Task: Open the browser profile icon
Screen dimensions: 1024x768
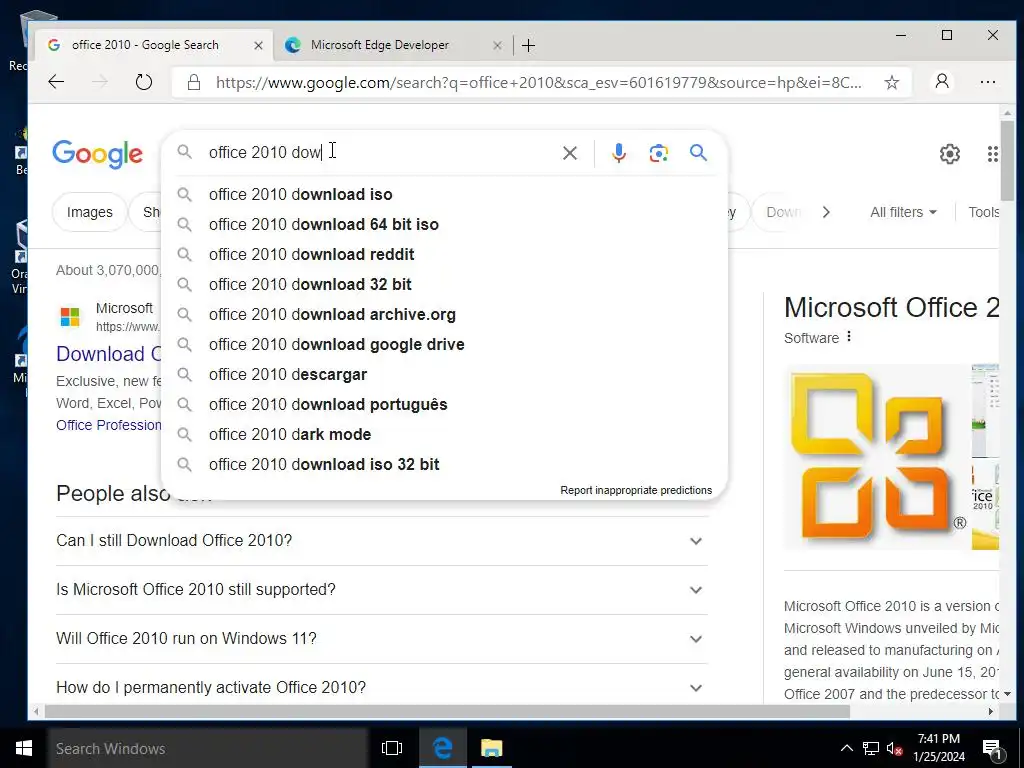Action: tap(942, 82)
